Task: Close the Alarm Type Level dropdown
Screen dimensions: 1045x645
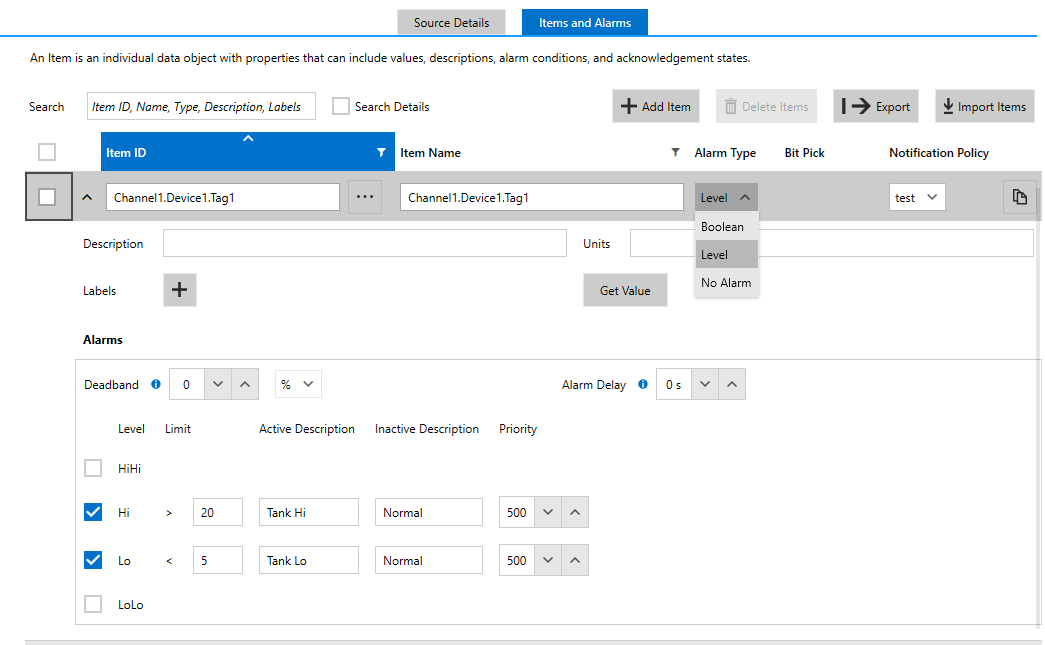Action: click(x=726, y=197)
